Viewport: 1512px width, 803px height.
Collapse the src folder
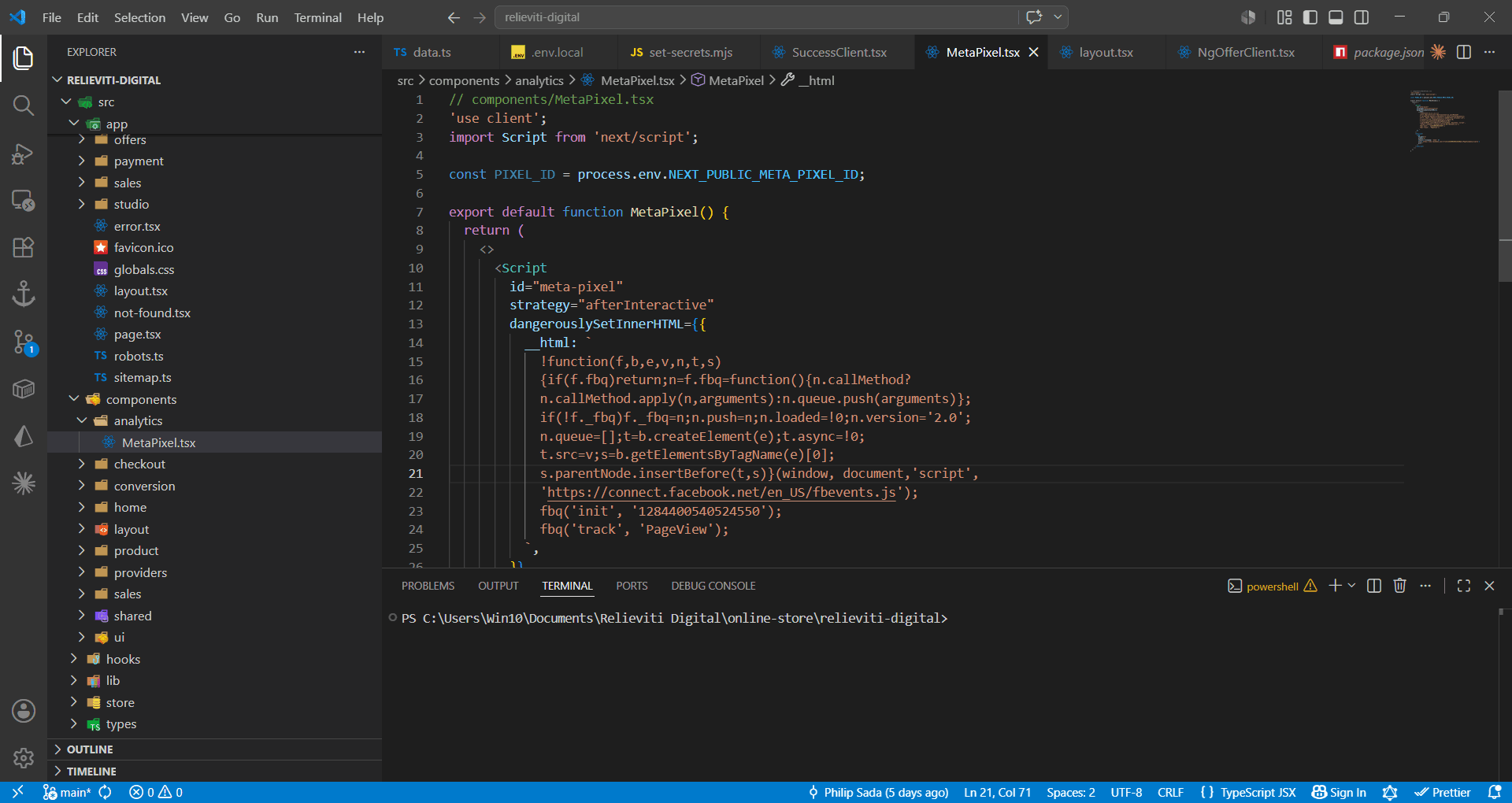pyautogui.click(x=66, y=102)
